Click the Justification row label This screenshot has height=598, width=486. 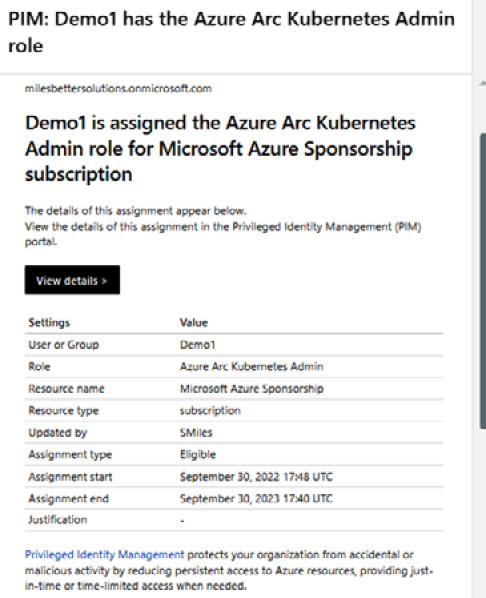(58, 520)
